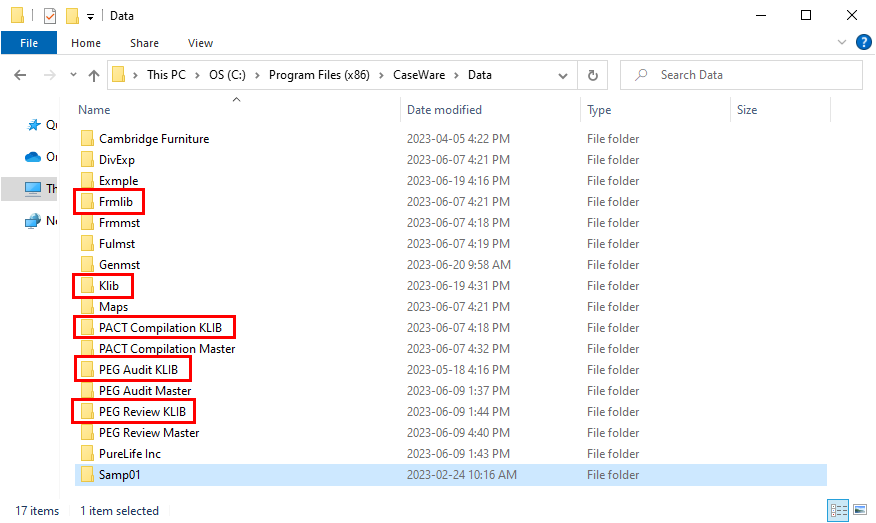Select Network in the navigation pane
The width and height of the screenshot is (876, 523).
[x=41, y=221]
